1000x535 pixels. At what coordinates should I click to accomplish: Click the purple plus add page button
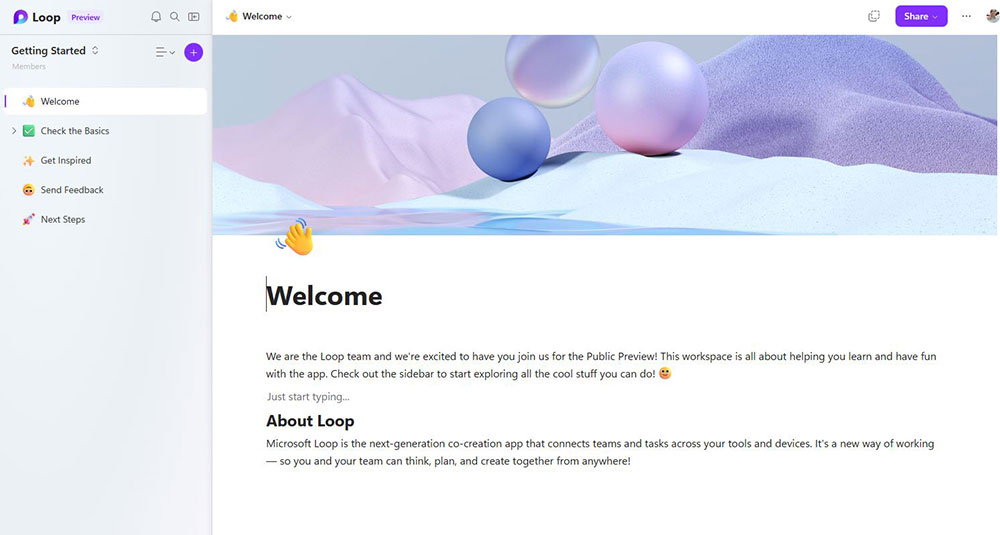[x=194, y=52]
